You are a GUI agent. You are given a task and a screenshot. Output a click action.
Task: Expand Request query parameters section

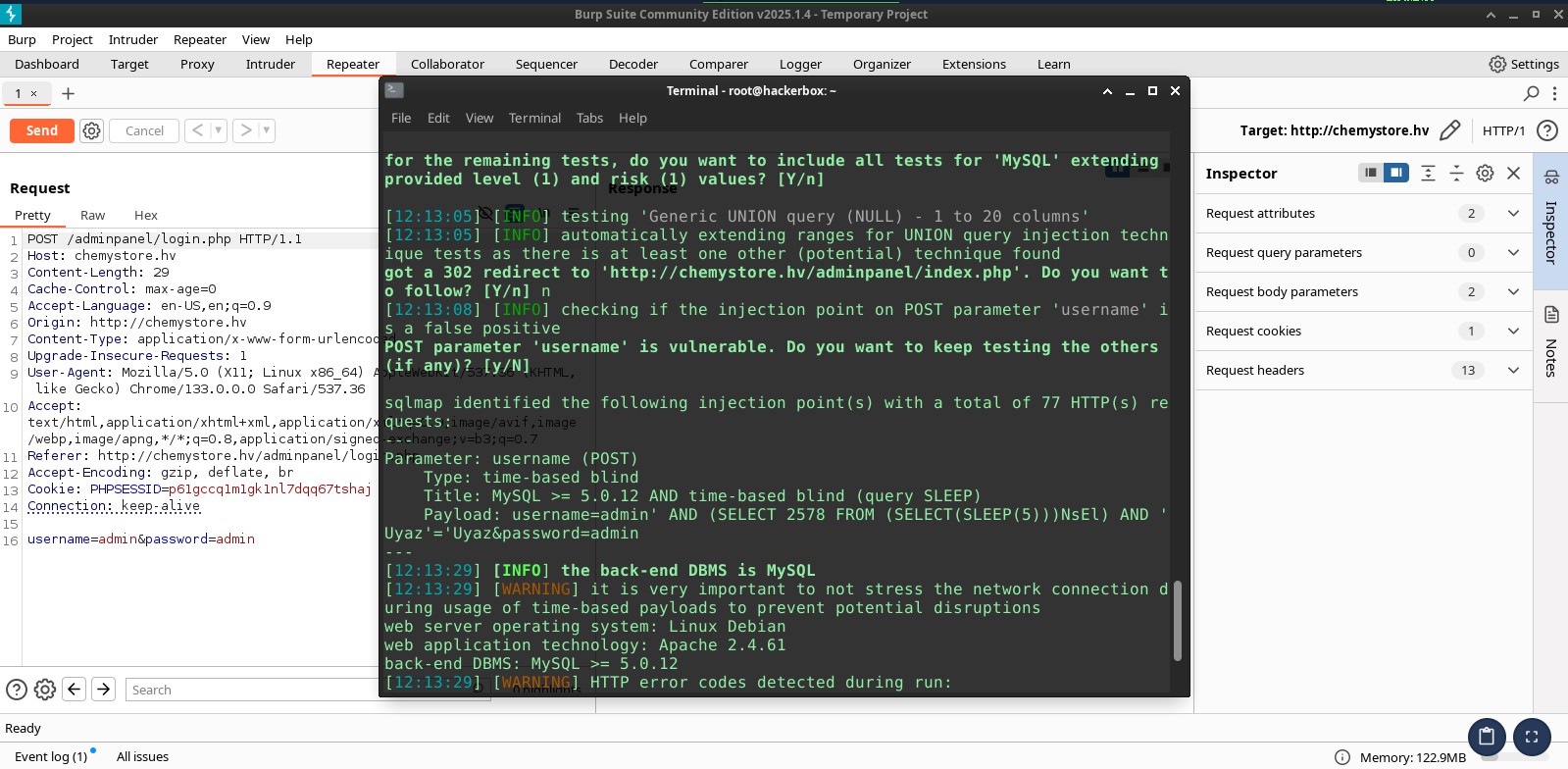coord(1513,252)
